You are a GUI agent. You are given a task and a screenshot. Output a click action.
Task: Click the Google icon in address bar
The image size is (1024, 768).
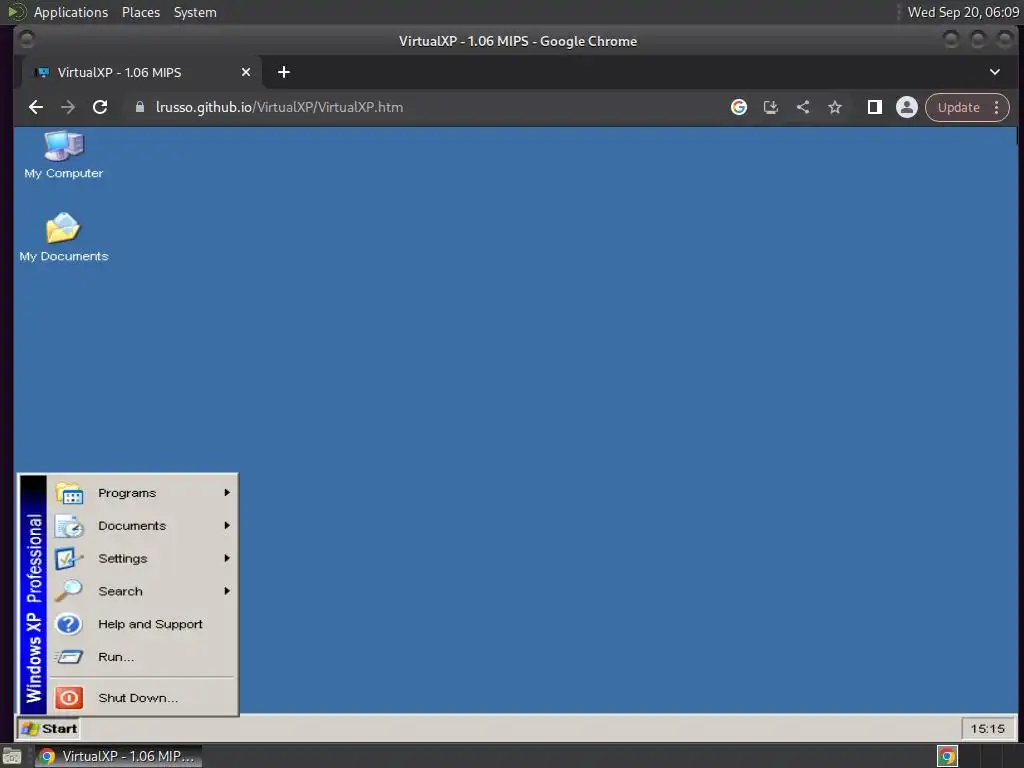click(x=739, y=107)
